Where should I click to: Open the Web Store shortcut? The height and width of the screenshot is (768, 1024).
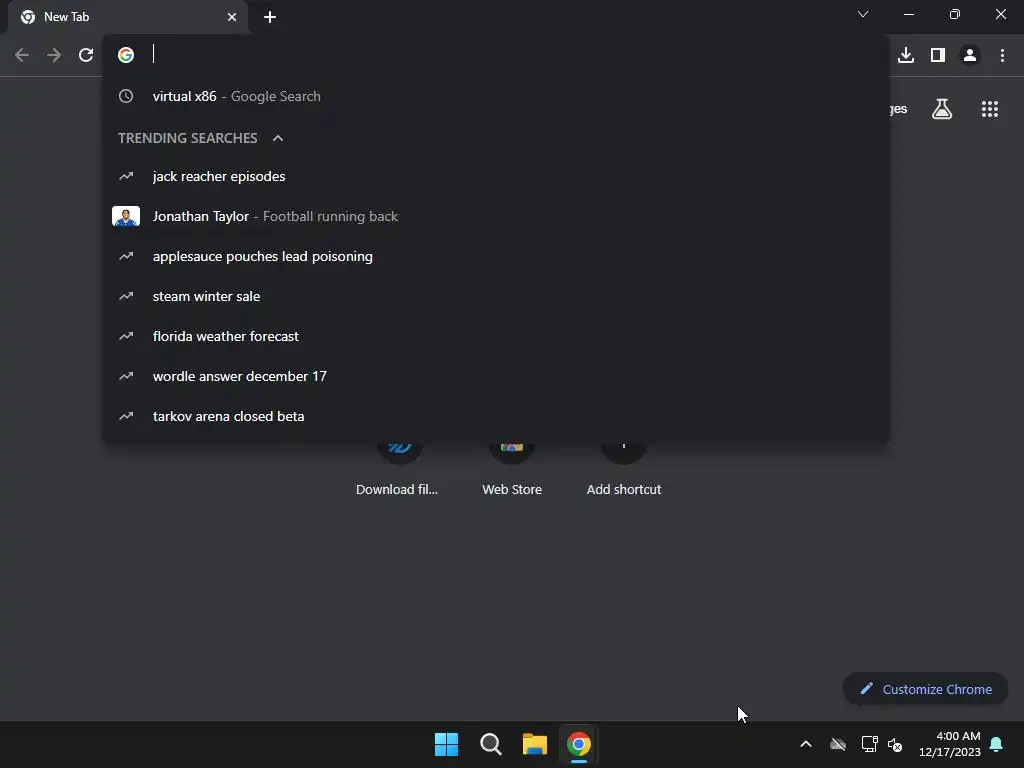pos(512,469)
